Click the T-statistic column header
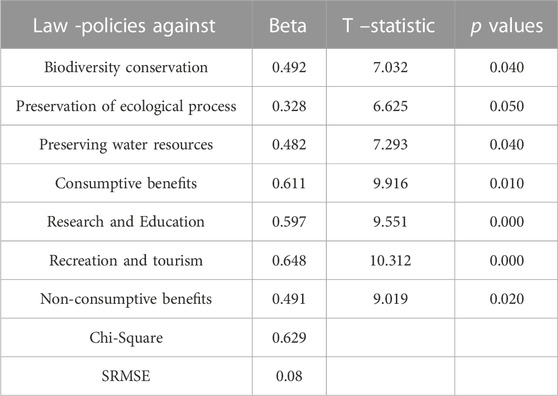Image resolution: width=558 pixels, height=396 pixels. click(x=389, y=26)
